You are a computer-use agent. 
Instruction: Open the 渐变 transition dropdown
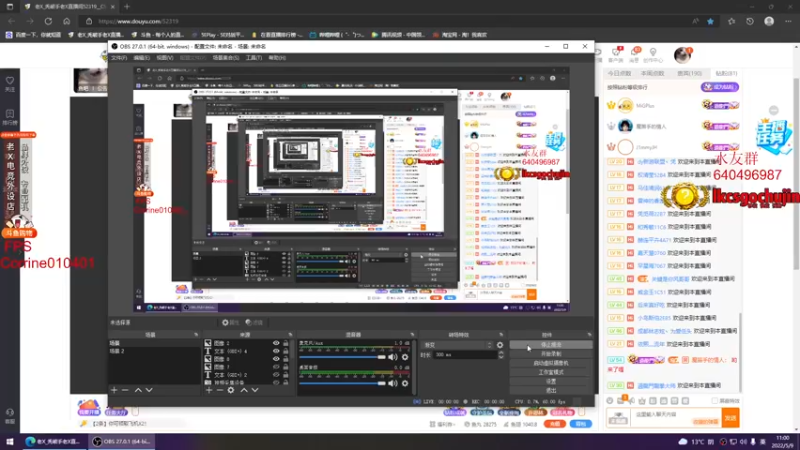457,345
